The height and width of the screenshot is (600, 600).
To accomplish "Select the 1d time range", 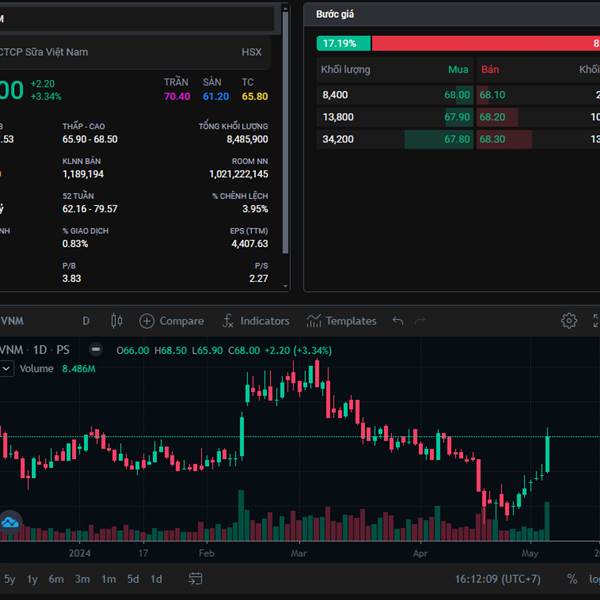I will click(x=156, y=579).
